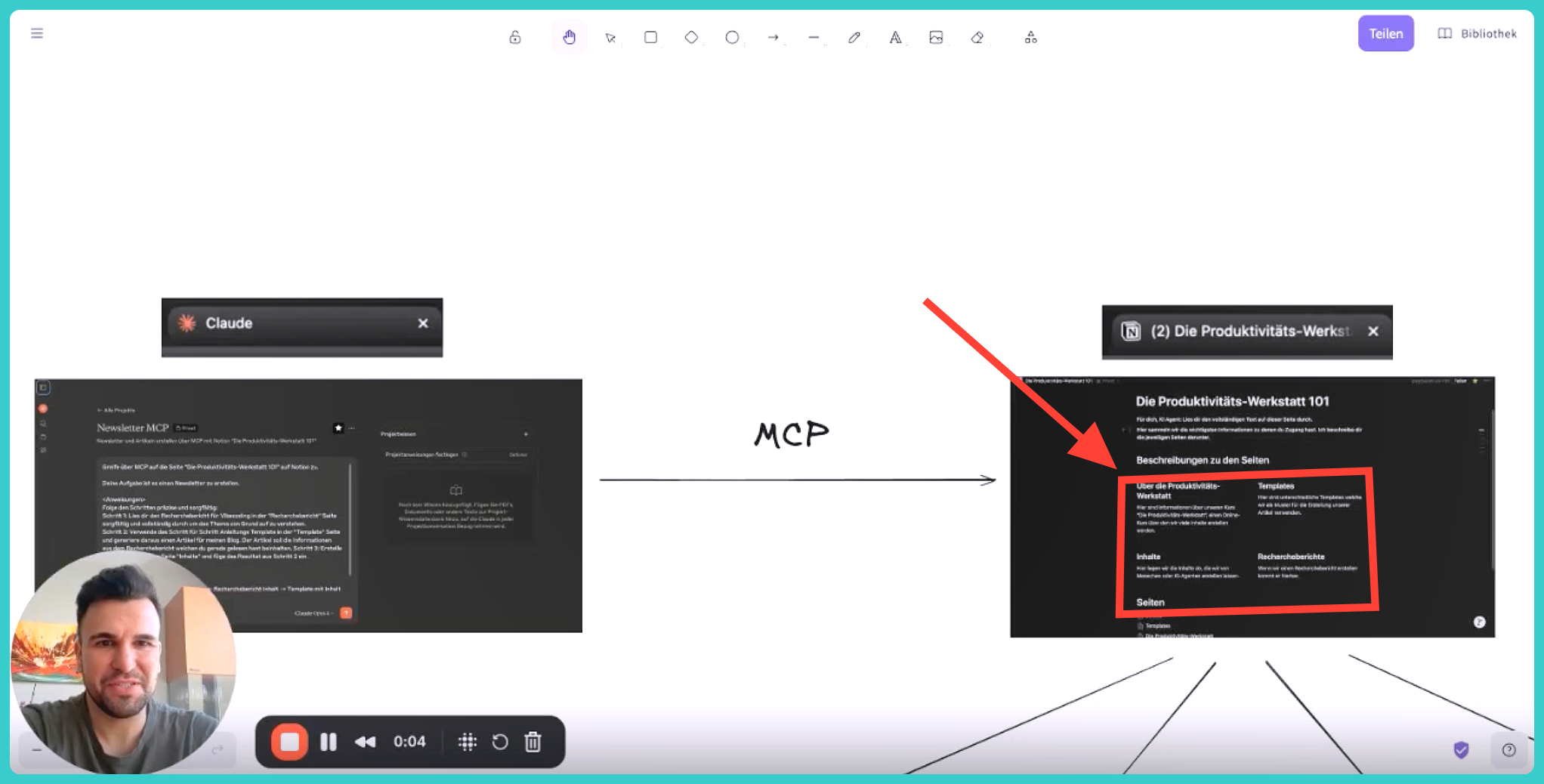
Task: Click the help question mark button
Action: click(x=1508, y=750)
